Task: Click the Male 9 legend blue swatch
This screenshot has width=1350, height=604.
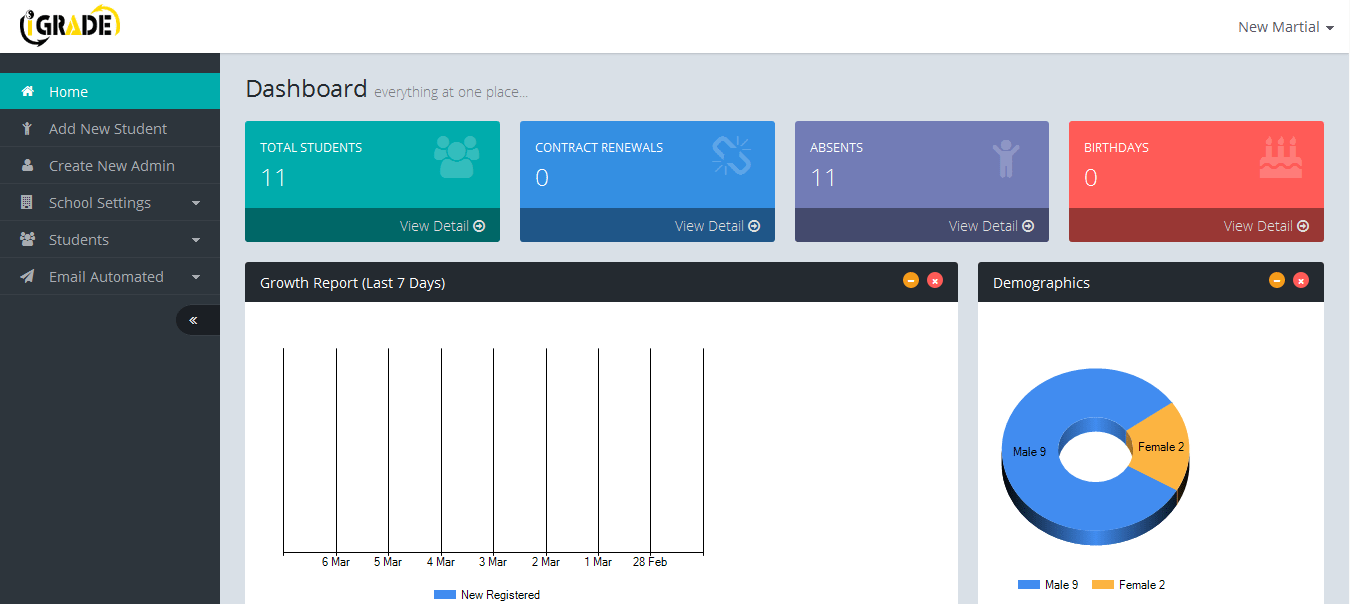Action: click(1029, 585)
